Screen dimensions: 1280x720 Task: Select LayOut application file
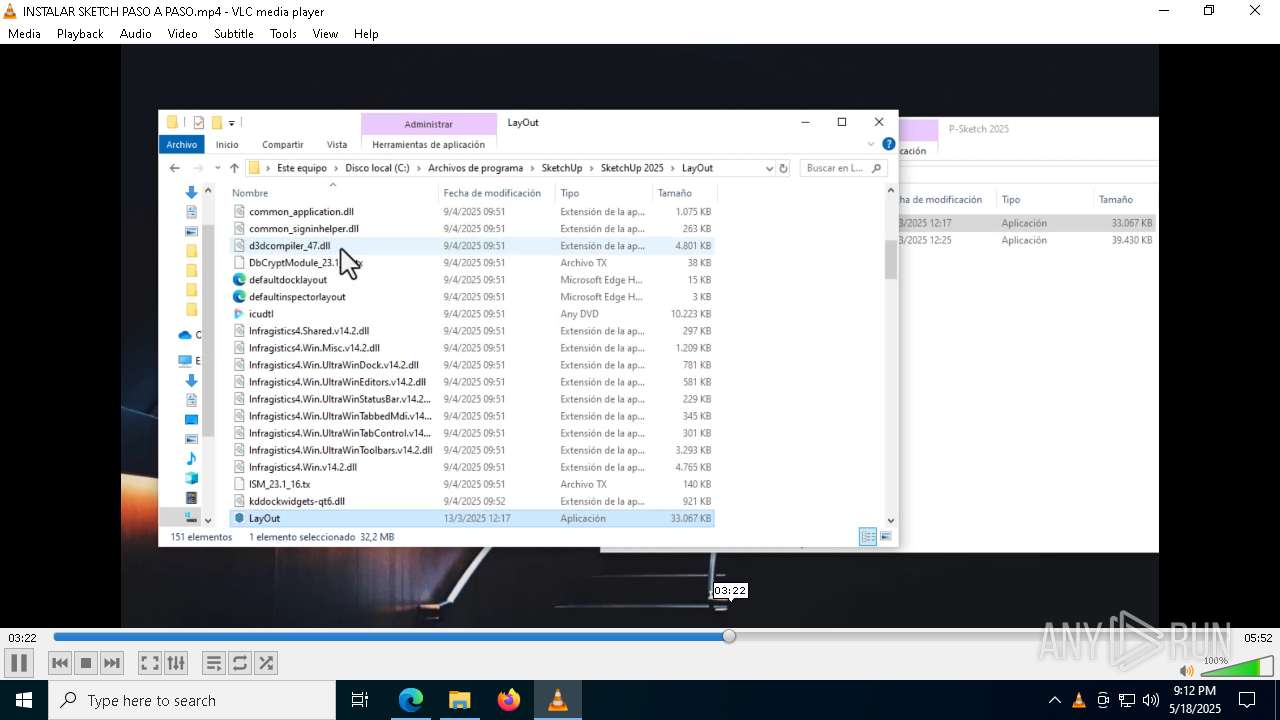[x=472, y=519]
